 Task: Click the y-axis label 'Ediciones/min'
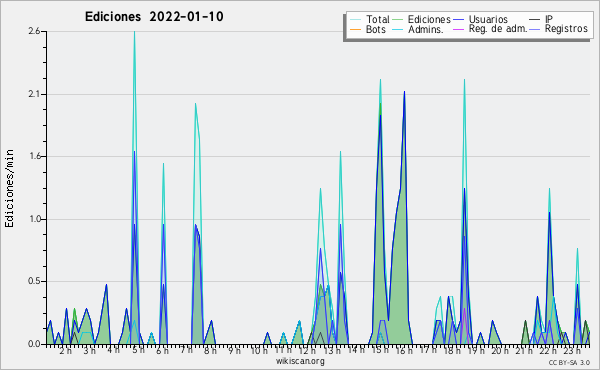coord(9,188)
